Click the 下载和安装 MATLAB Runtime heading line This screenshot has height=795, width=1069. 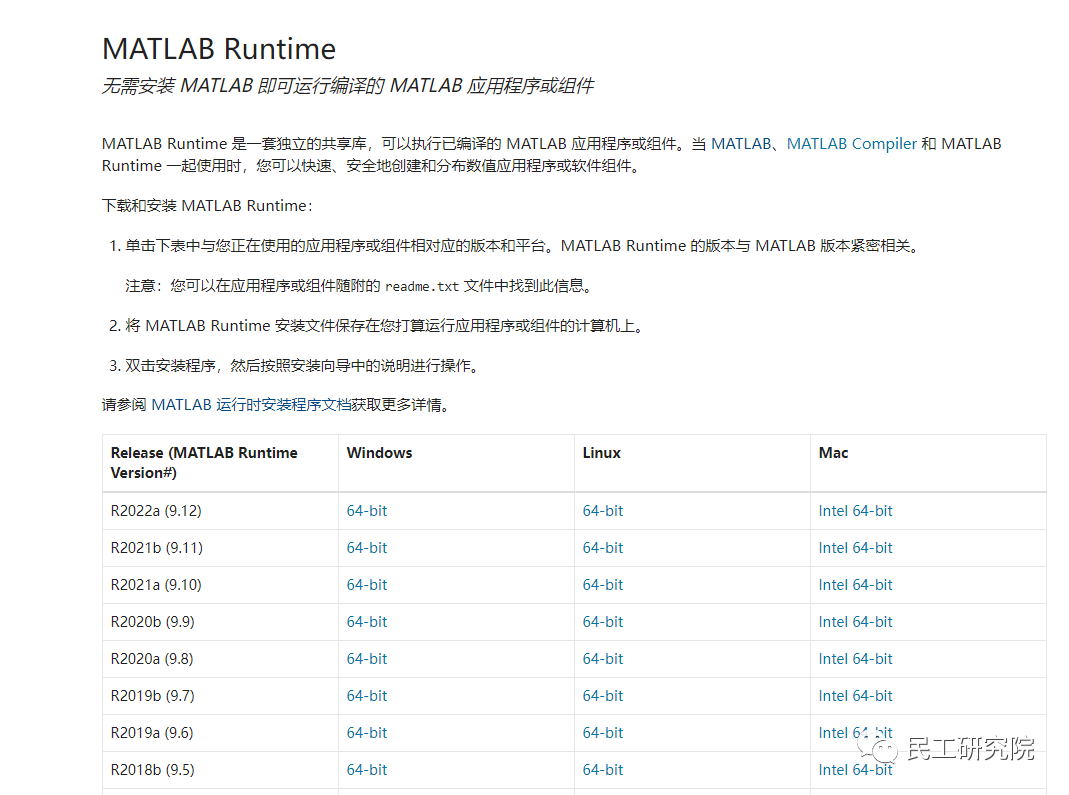pyautogui.click(x=207, y=206)
